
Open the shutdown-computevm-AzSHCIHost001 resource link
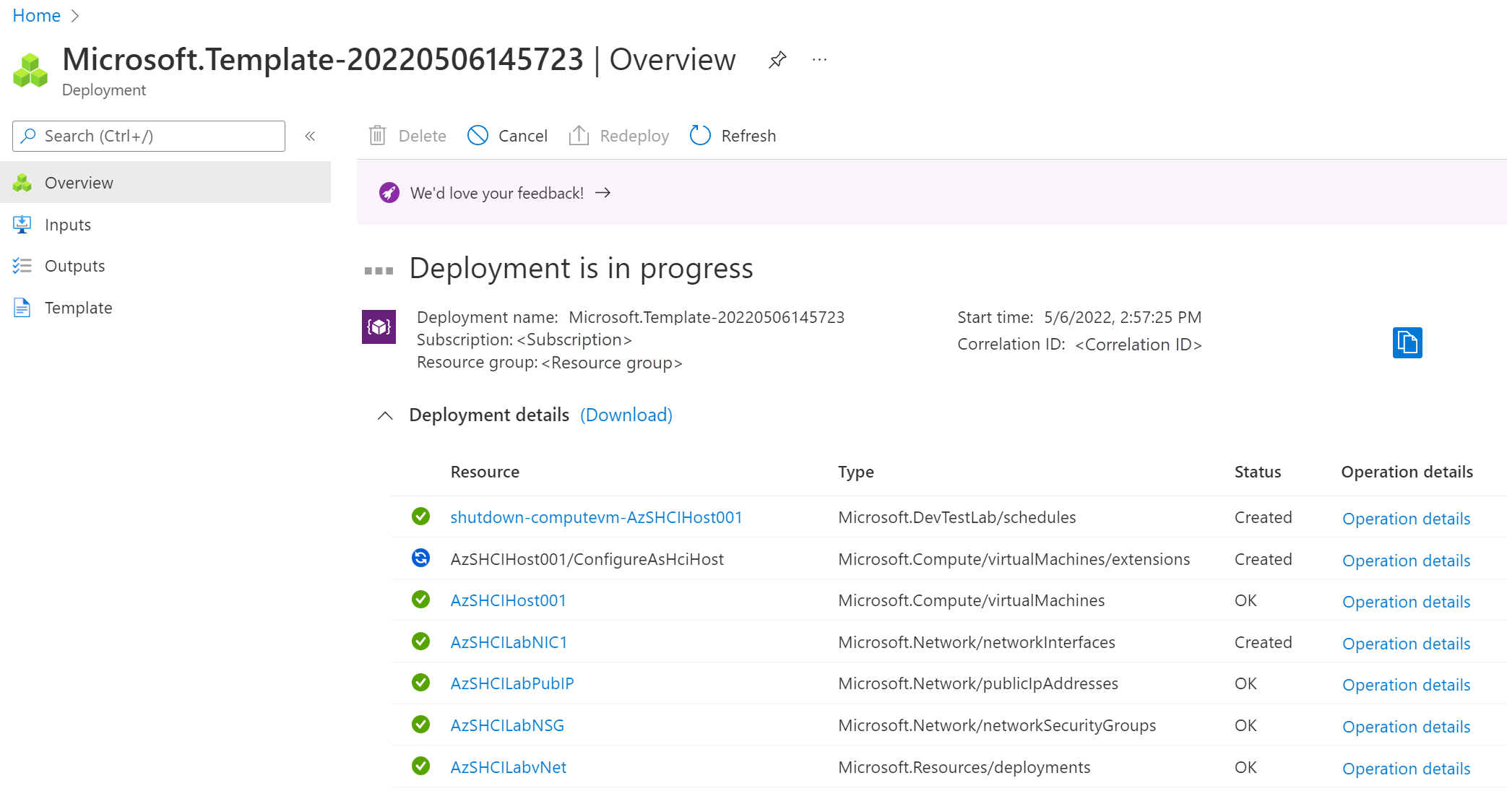[x=596, y=517]
